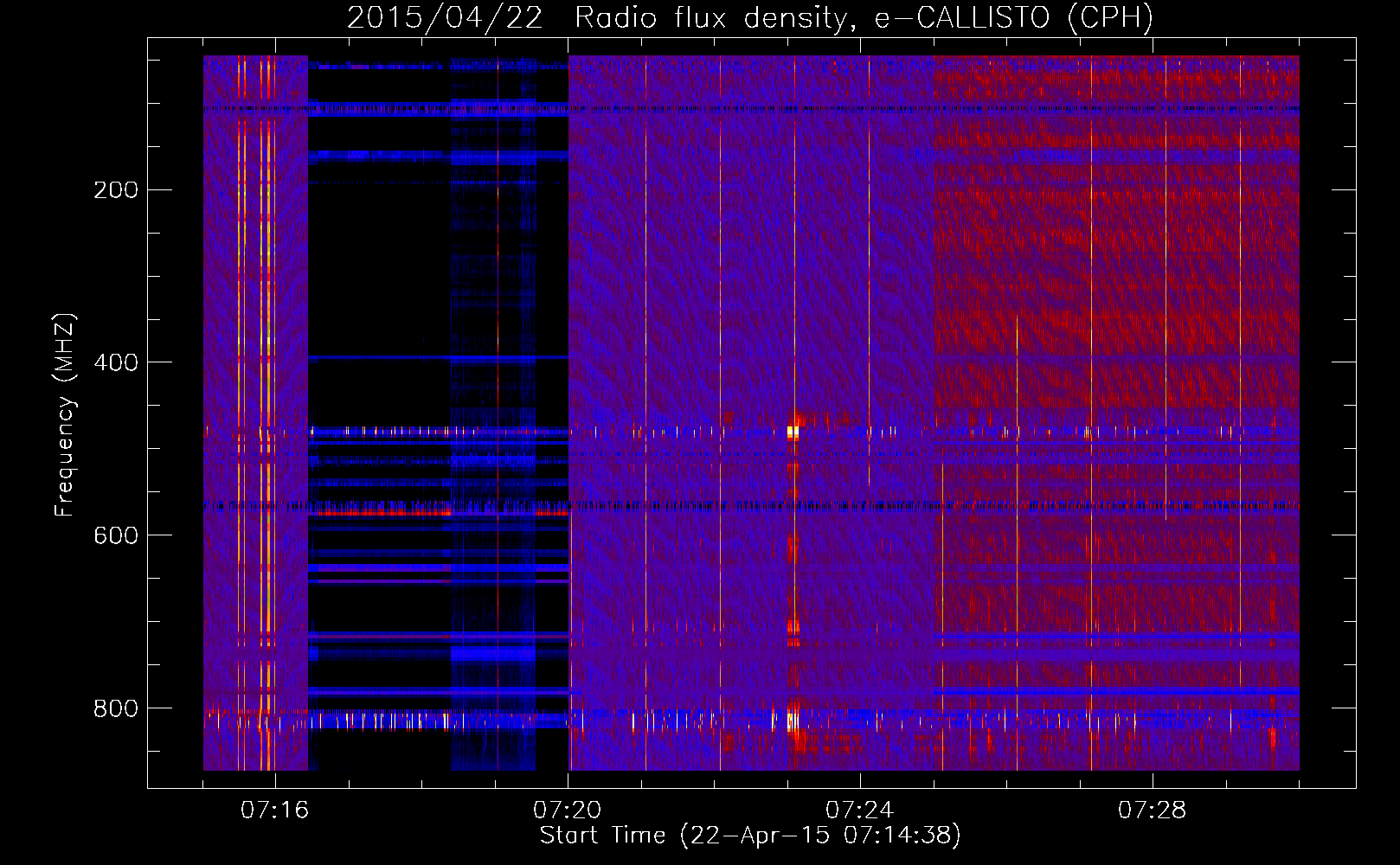1400x865 pixels.
Task: Click the 600 frequency tick label
Action: (x=116, y=535)
